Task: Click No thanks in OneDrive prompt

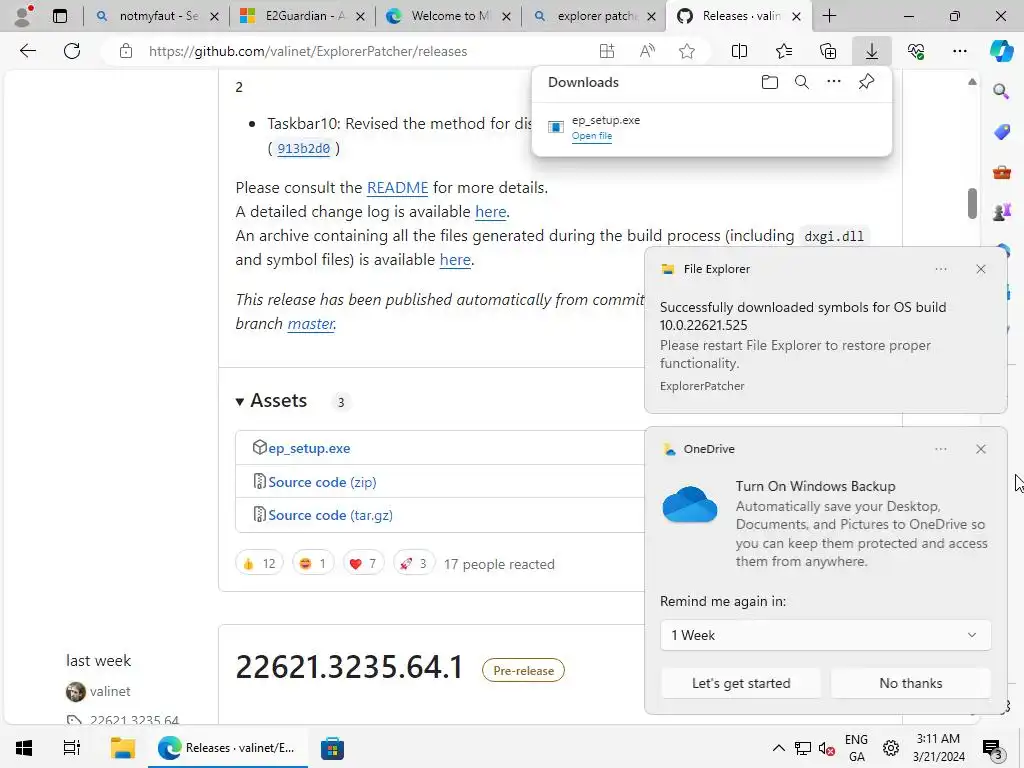Action: [910, 684]
